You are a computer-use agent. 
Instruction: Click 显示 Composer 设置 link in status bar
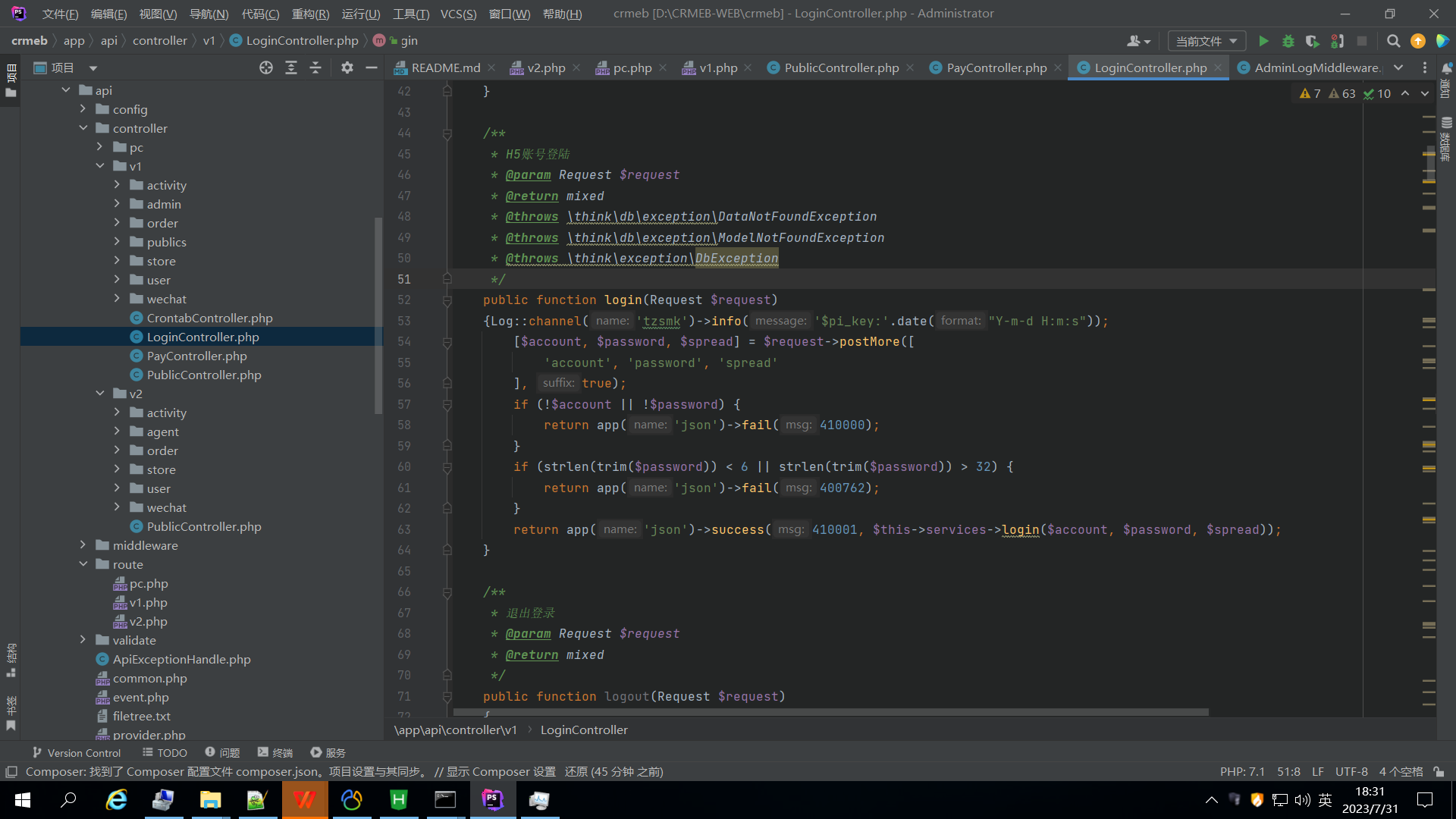[x=500, y=771]
